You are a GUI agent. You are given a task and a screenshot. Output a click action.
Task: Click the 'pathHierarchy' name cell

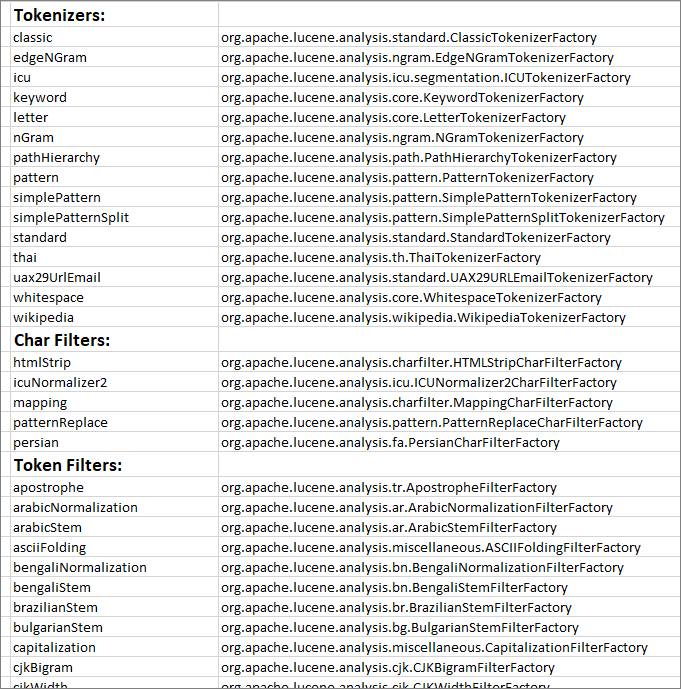[x=56, y=158]
